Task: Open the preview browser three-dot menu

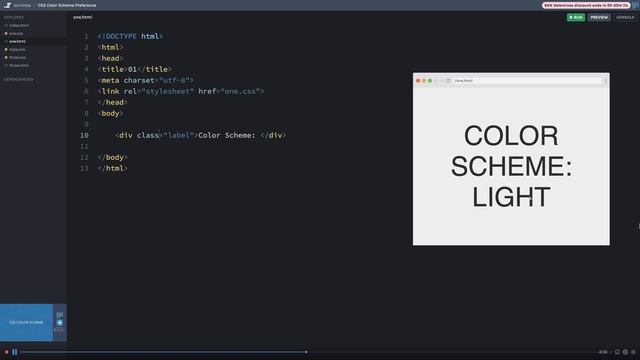Action: [x=606, y=81]
